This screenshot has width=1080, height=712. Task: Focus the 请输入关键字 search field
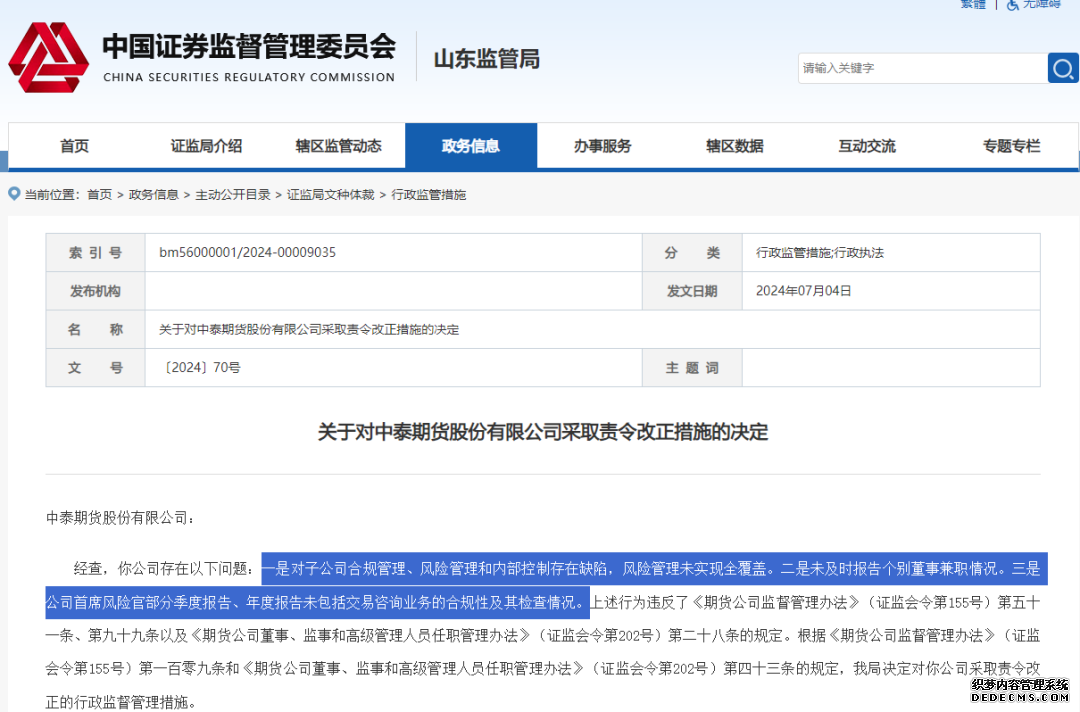922,68
